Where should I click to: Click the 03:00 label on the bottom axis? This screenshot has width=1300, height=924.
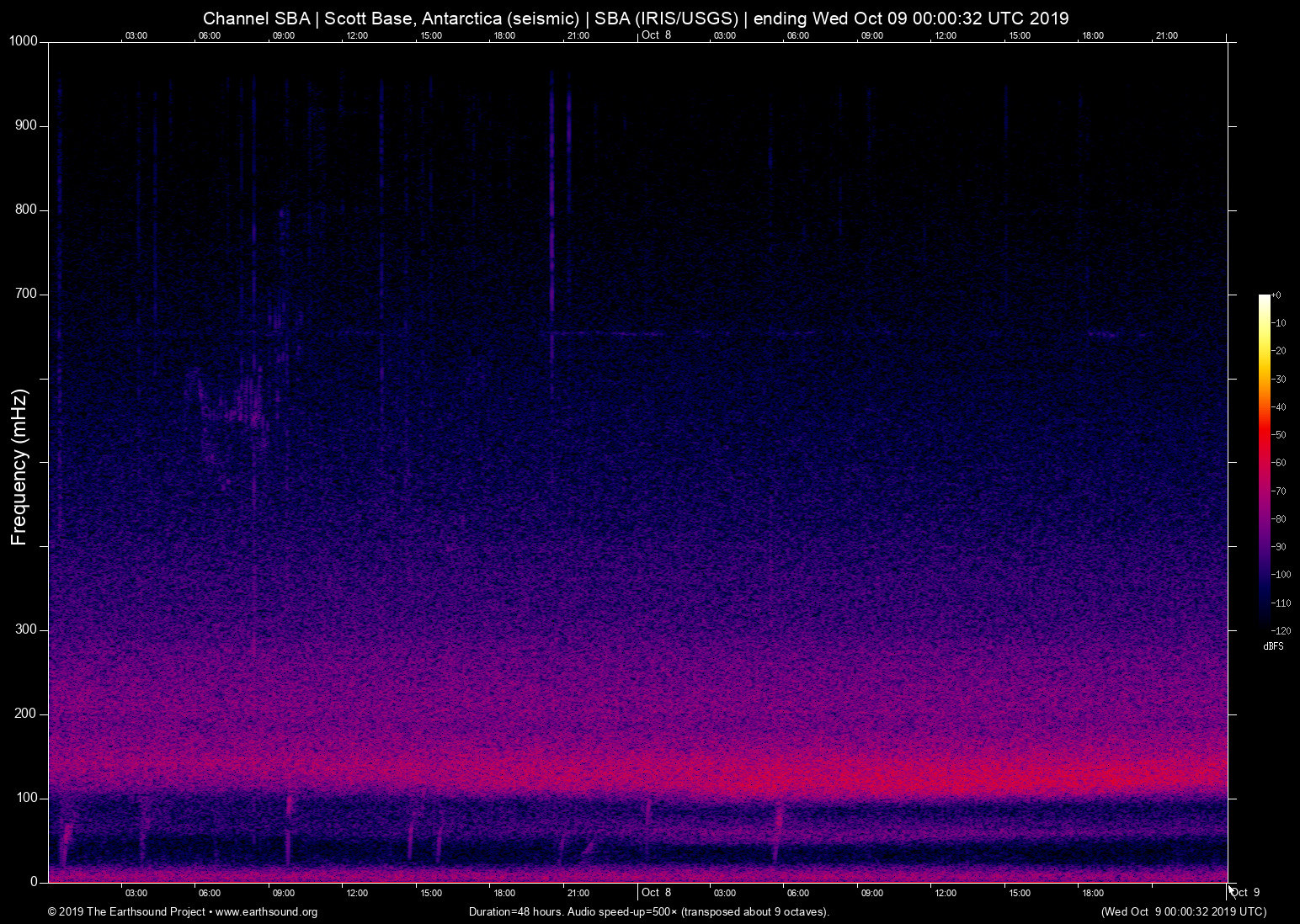pyautogui.click(x=136, y=893)
